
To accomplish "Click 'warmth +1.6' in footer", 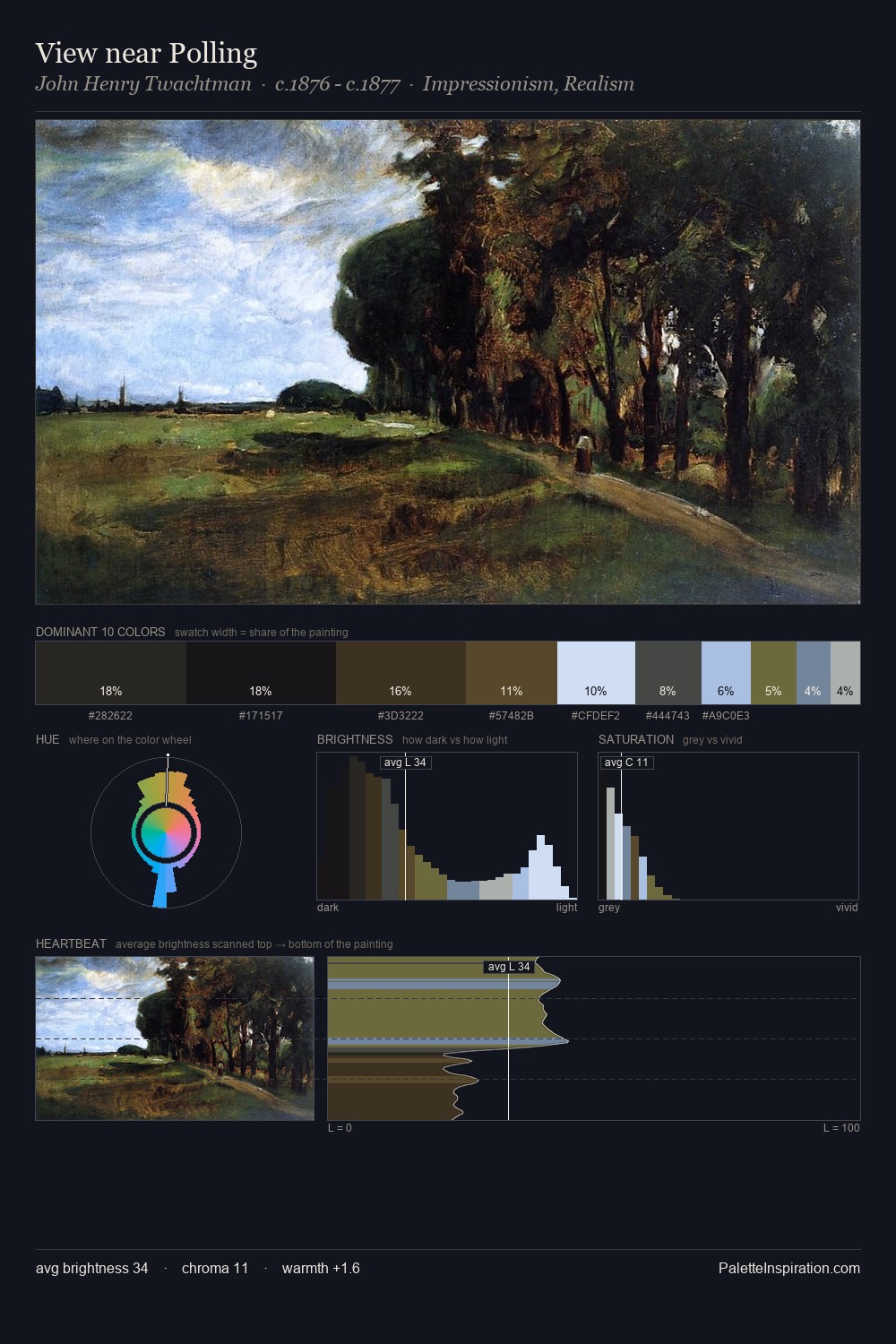I will coord(321,1268).
